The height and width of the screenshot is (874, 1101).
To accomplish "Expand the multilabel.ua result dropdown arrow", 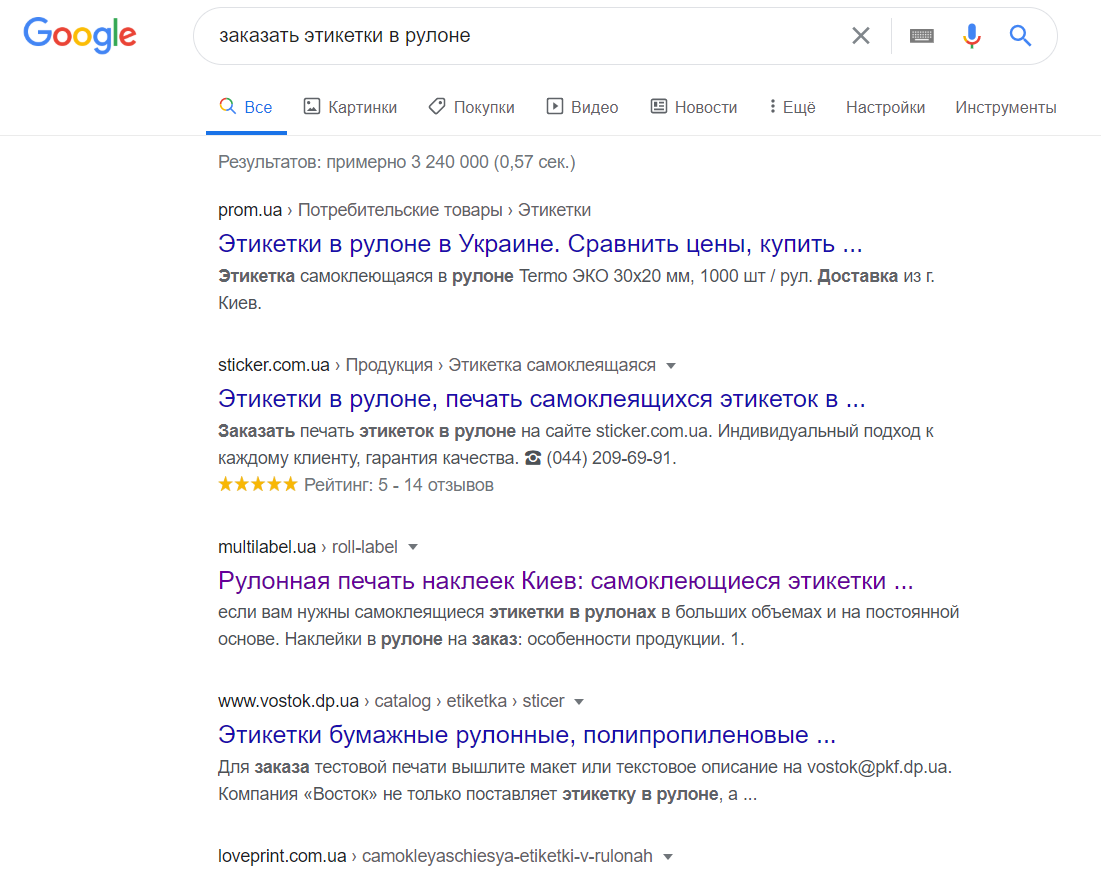I will [x=413, y=547].
